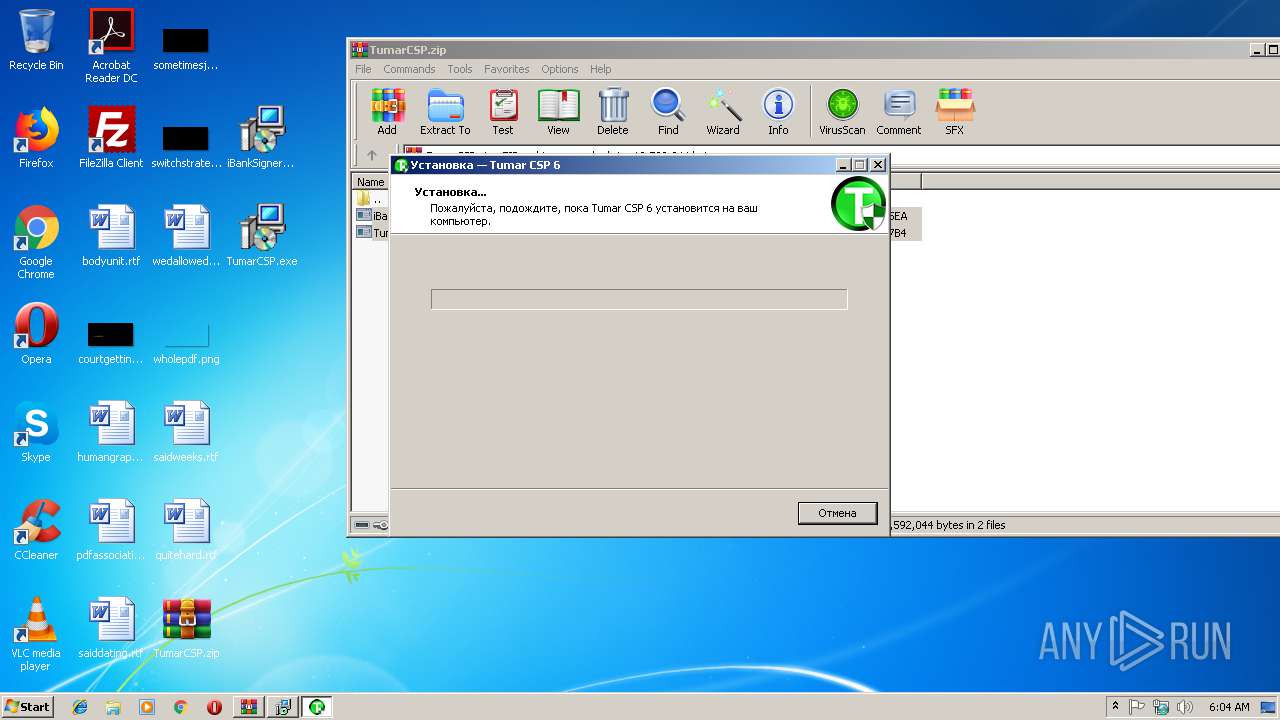
Task: Select the Acrobat Reader DC desktop icon
Action: (111, 46)
